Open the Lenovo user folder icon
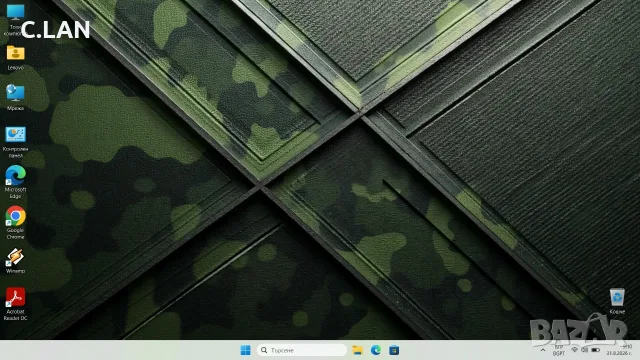640x360 pixels. (x=16, y=58)
